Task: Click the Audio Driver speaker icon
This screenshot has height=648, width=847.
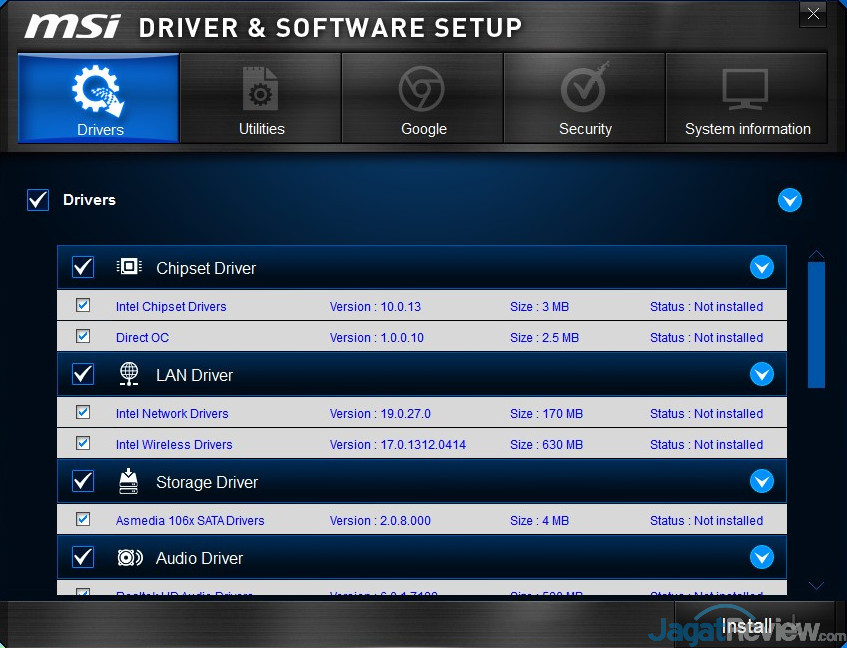Action: 130,558
